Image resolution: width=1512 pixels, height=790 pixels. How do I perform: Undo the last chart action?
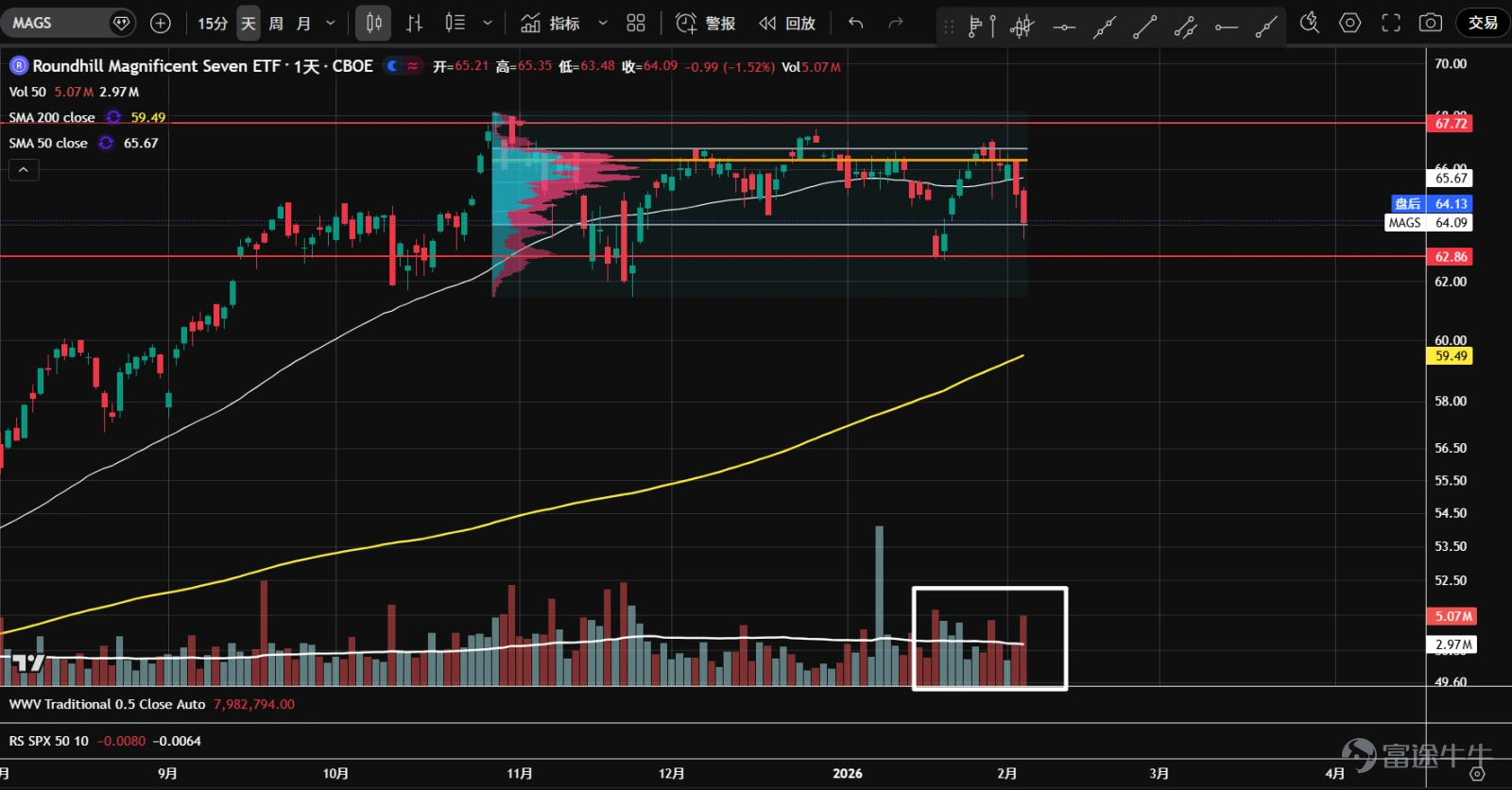pos(856,23)
